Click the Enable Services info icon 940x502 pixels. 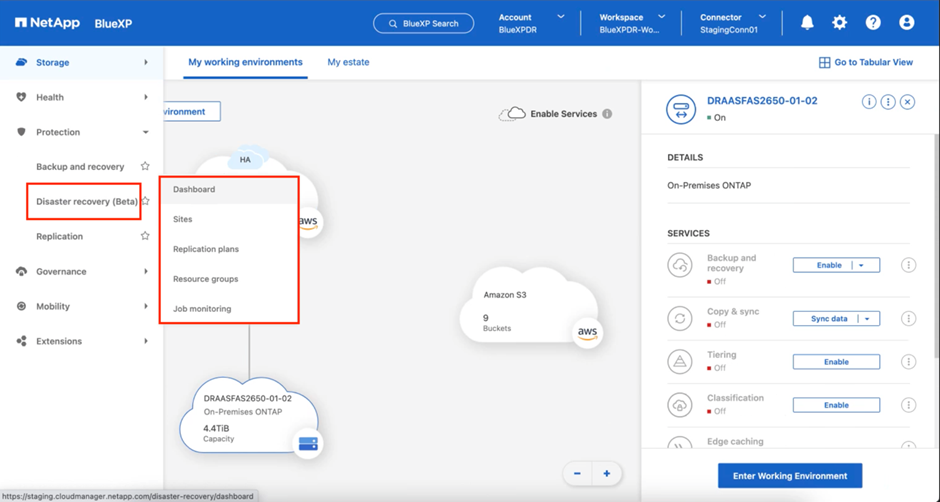tap(607, 114)
